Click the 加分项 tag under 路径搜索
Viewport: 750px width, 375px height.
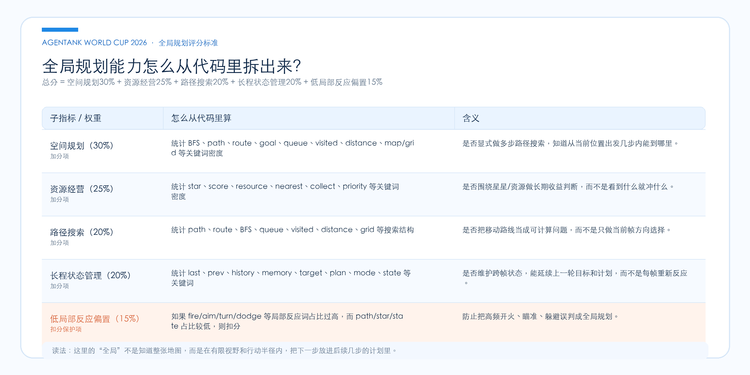click(x=59, y=243)
